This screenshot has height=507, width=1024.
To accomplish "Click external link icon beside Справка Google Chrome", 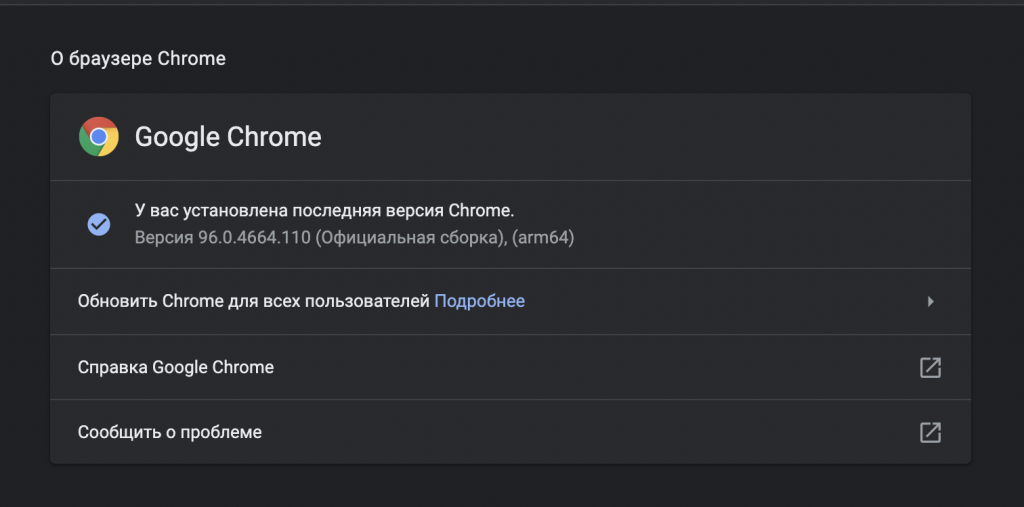I will pos(930,367).
